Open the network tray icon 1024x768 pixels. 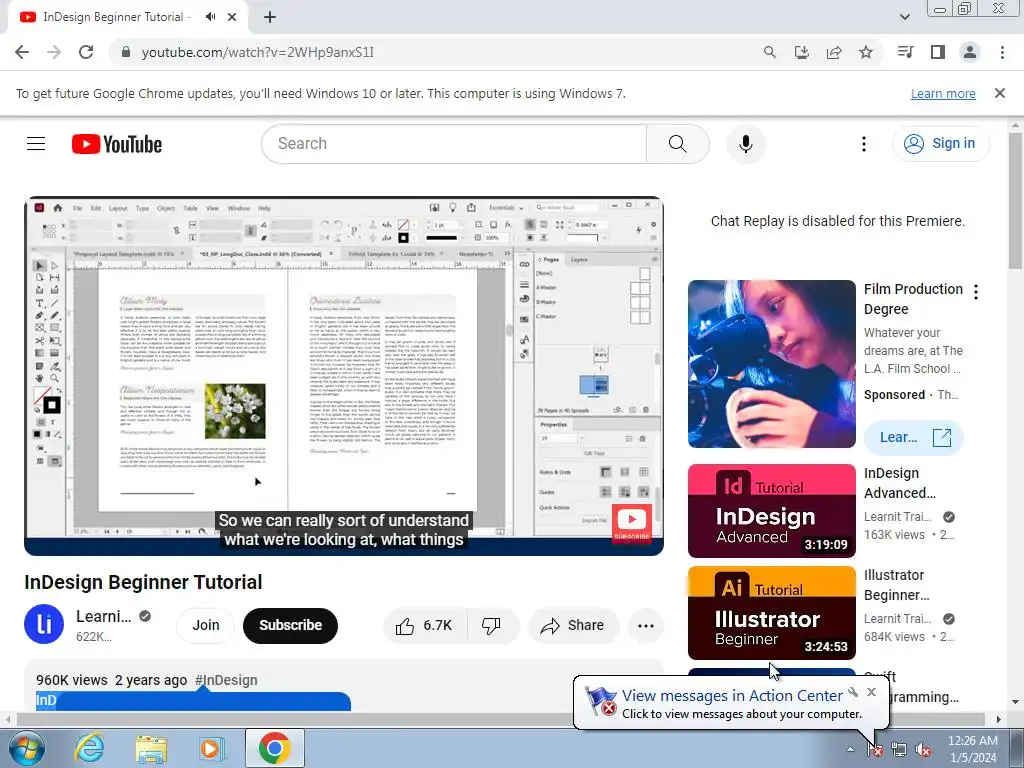pos(899,750)
